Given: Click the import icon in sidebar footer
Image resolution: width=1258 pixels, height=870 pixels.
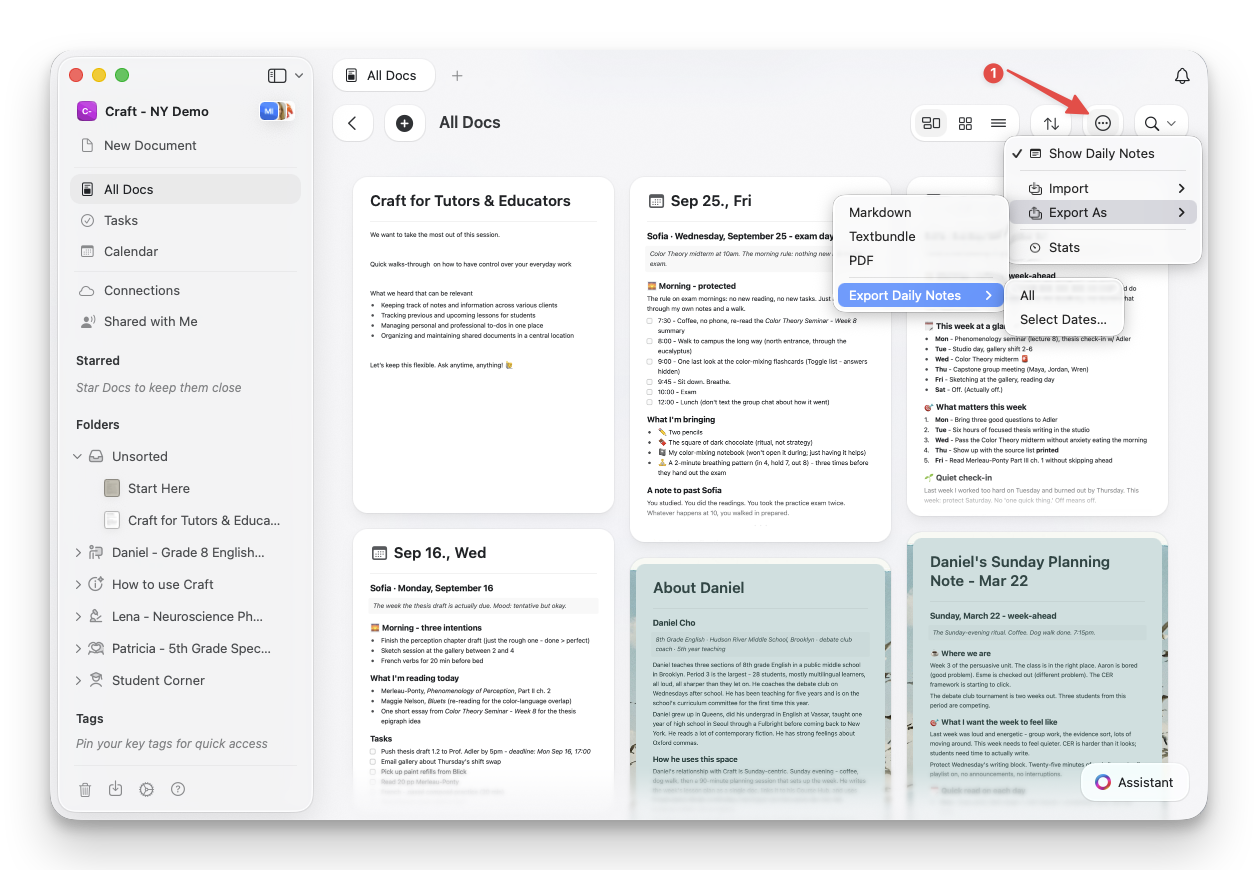Looking at the screenshot, I should pos(116,789).
